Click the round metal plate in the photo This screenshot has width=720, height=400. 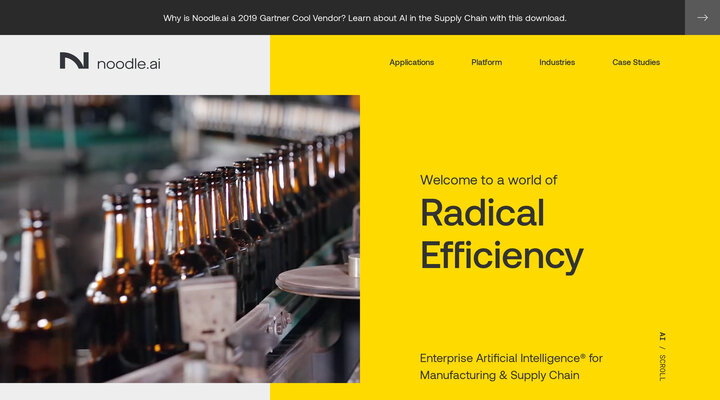pyautogui.click(x=318, y=281)
